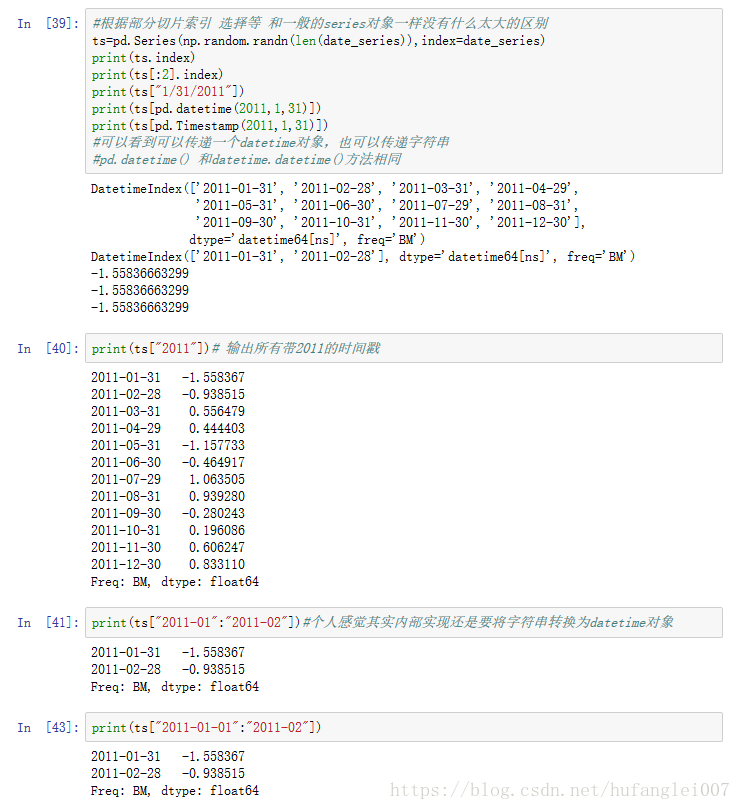Click the pd.Timestamp(2011,1,31) code line

[210, 126]
